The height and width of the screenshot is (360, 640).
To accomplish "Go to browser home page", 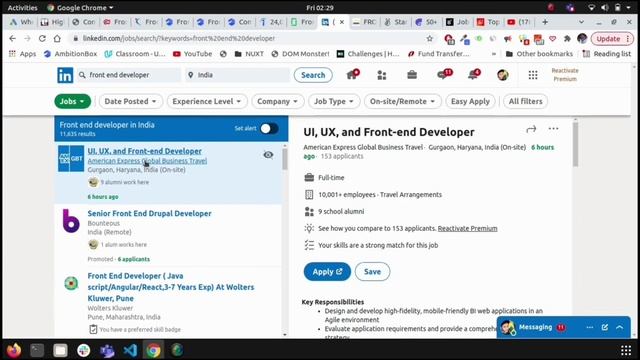I will (57, 38).
